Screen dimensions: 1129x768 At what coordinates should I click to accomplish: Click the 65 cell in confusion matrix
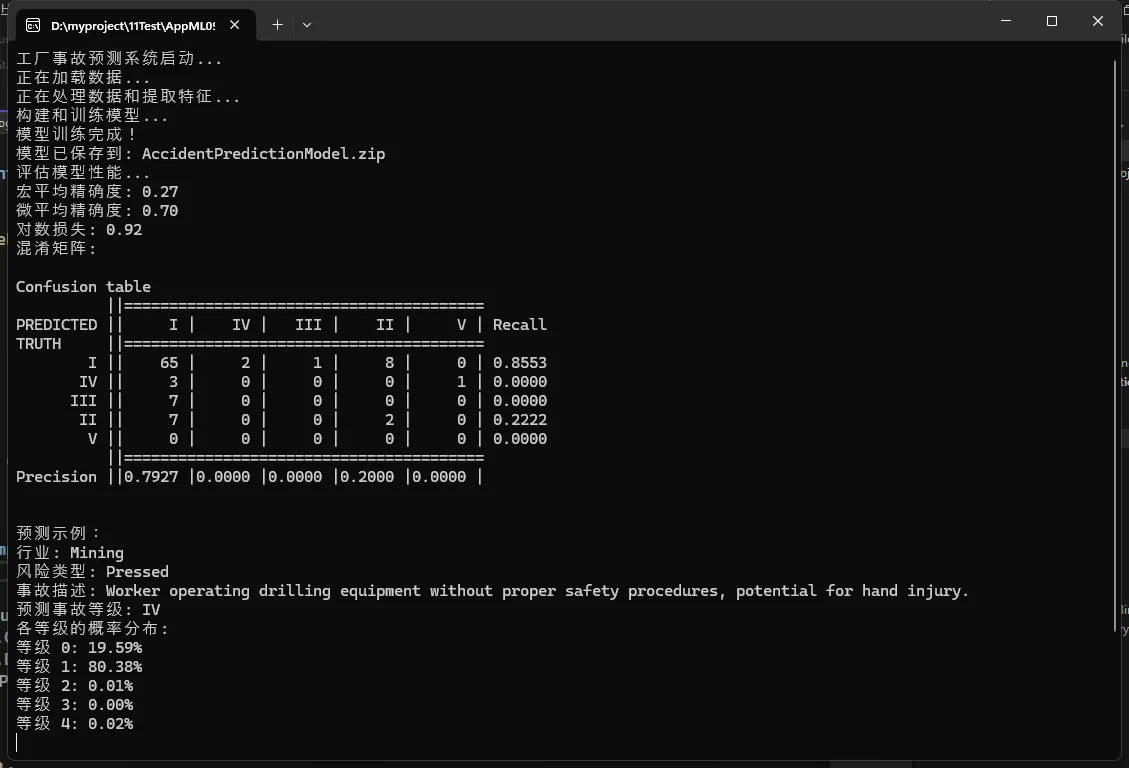point(168,363)
